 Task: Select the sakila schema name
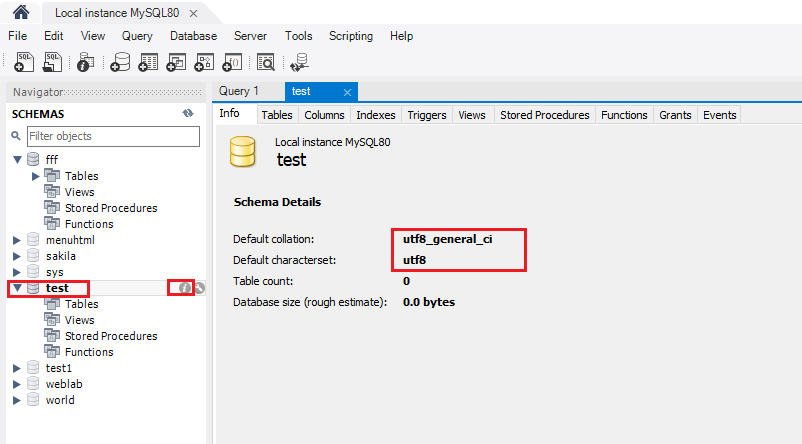[x=60, y=256]
